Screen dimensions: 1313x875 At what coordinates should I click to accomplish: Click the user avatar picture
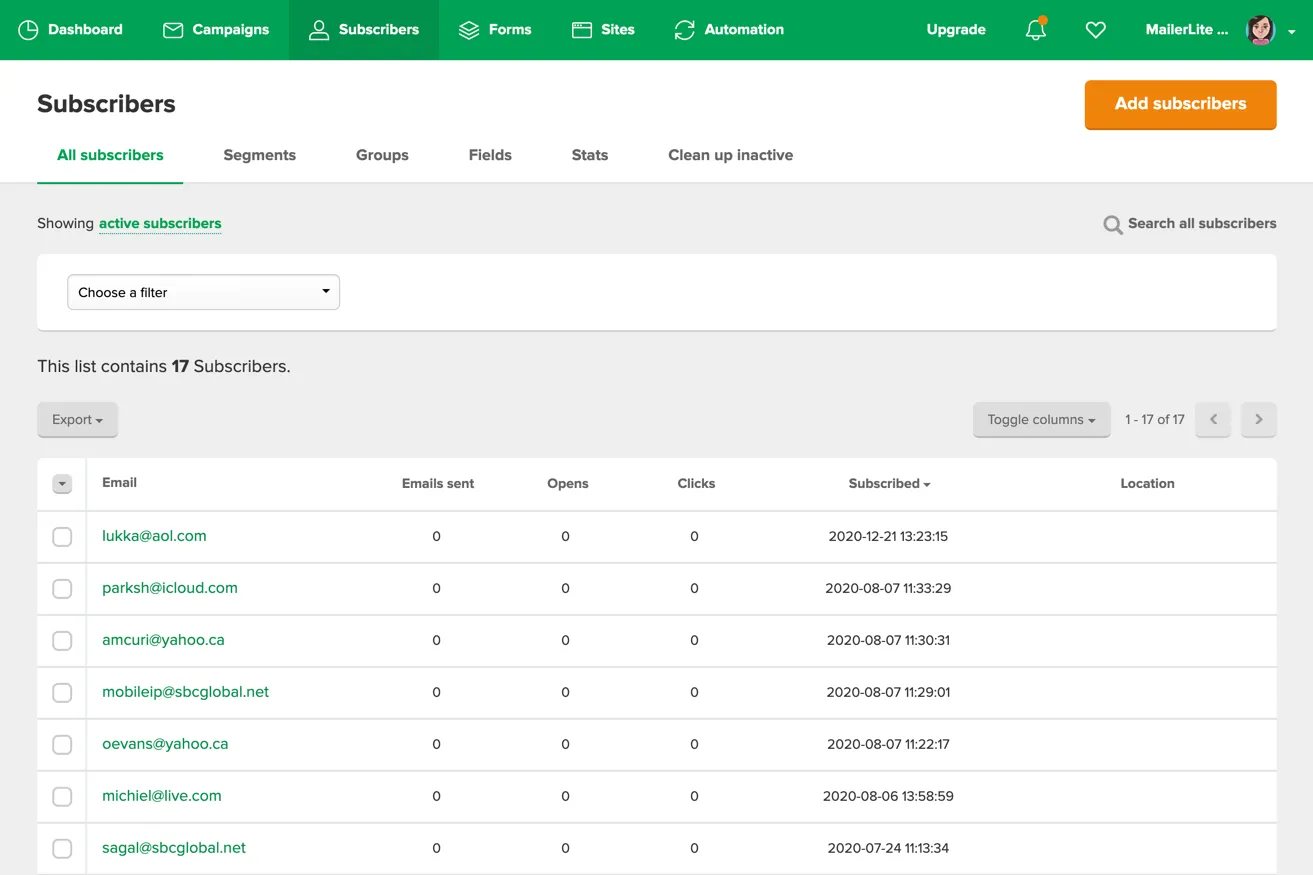click(1261, 30)
